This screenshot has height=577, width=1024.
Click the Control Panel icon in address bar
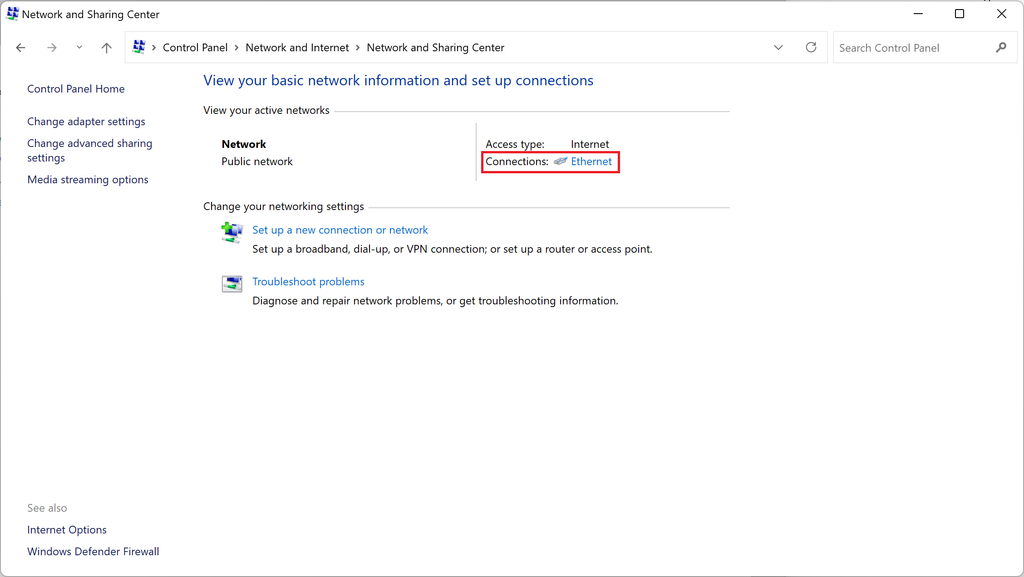[x=139, y=48]
